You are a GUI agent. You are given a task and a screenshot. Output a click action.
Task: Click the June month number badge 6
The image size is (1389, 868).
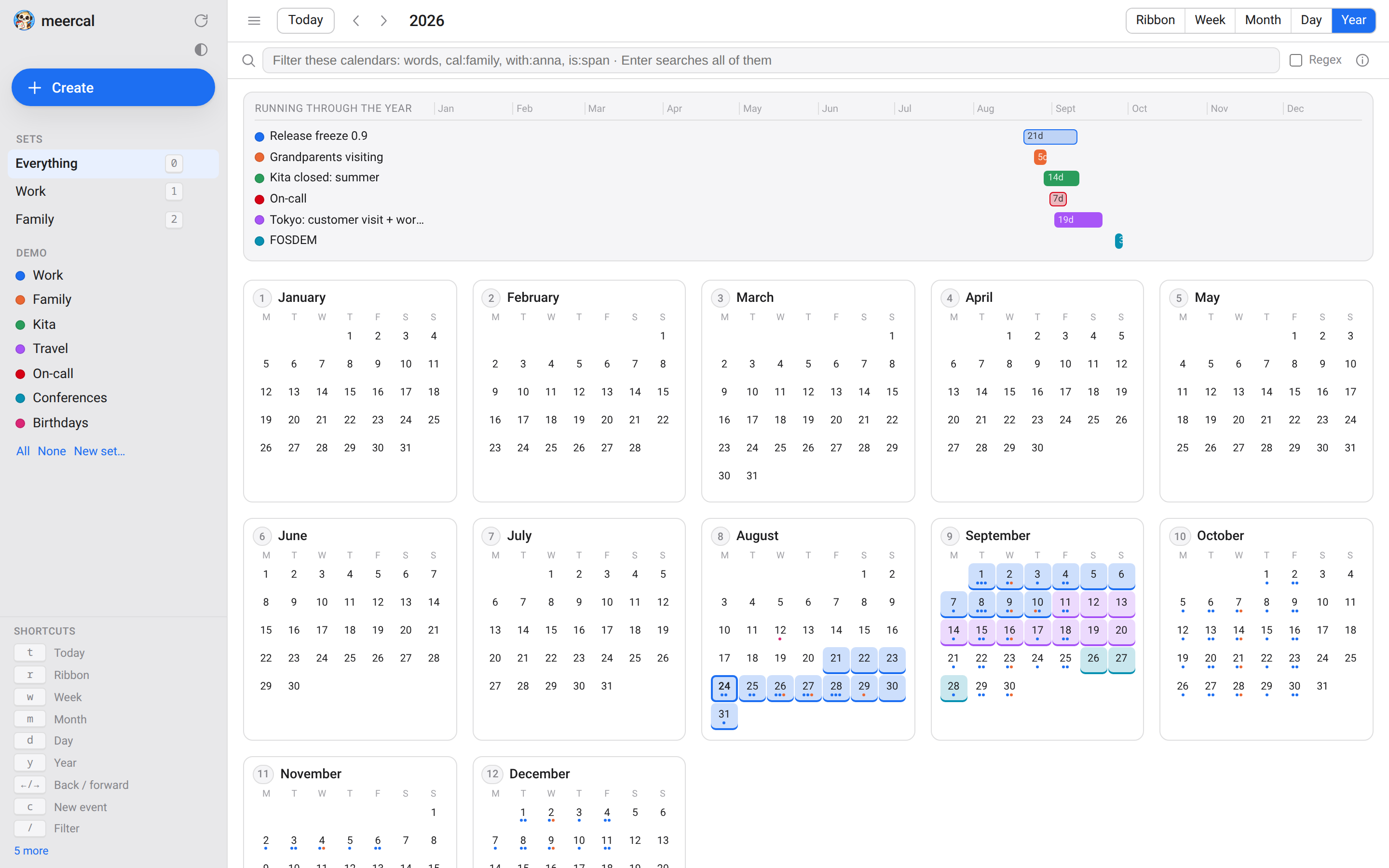click(x=262, y=536)
